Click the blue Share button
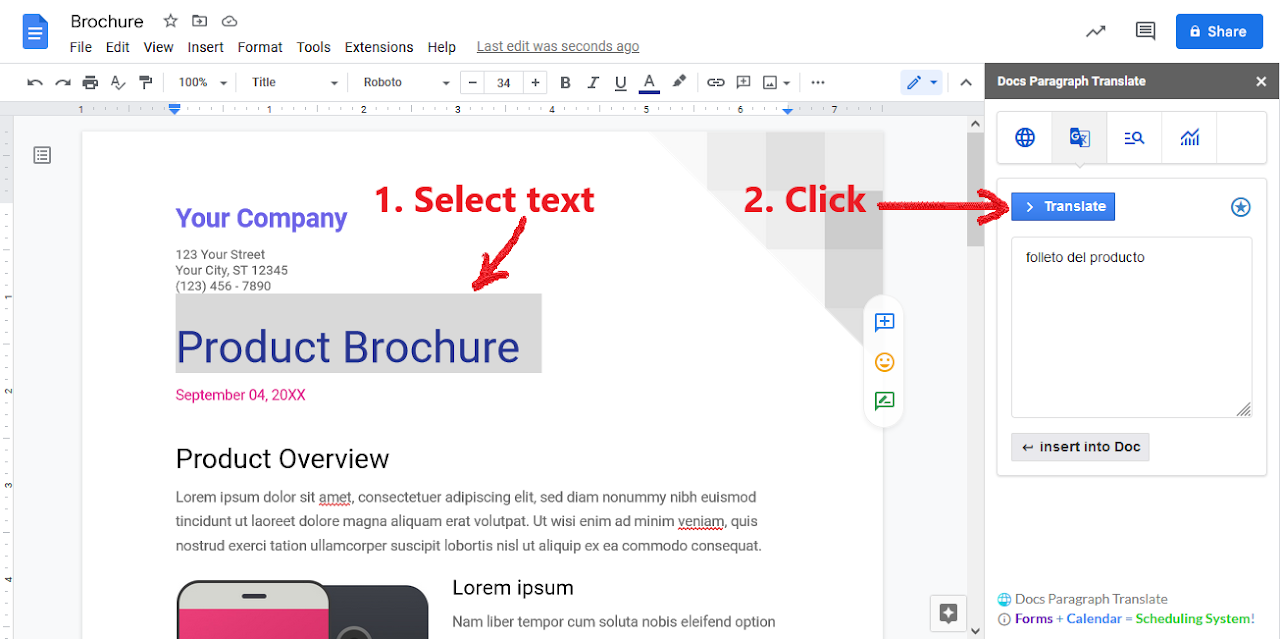Viewport: 1280px width, 639px height. click(1219, 31)
